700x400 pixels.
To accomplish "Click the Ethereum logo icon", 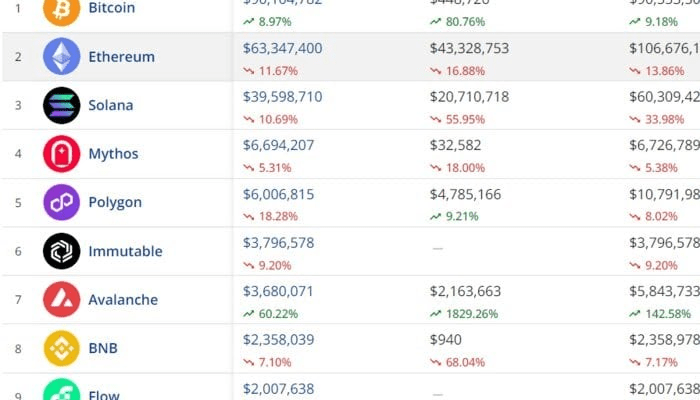I will click(x=61, y=57).
